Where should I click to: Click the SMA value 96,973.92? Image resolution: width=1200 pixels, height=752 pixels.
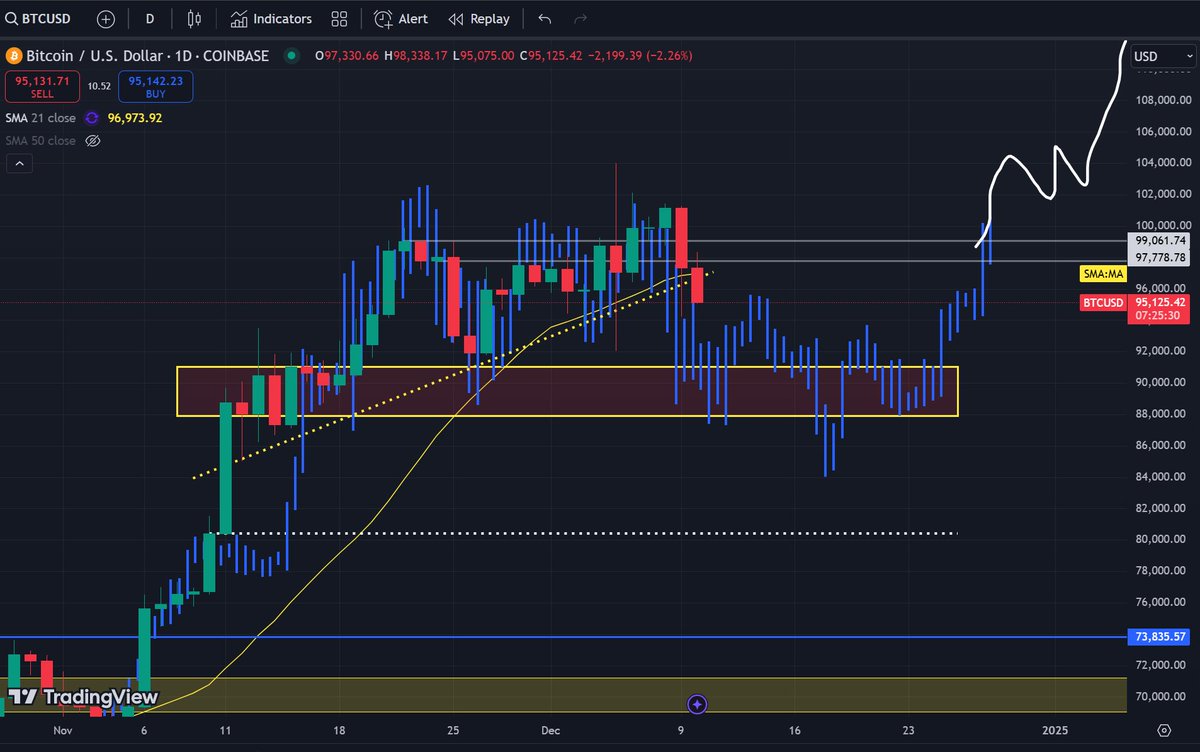click(x=135, y=117)
